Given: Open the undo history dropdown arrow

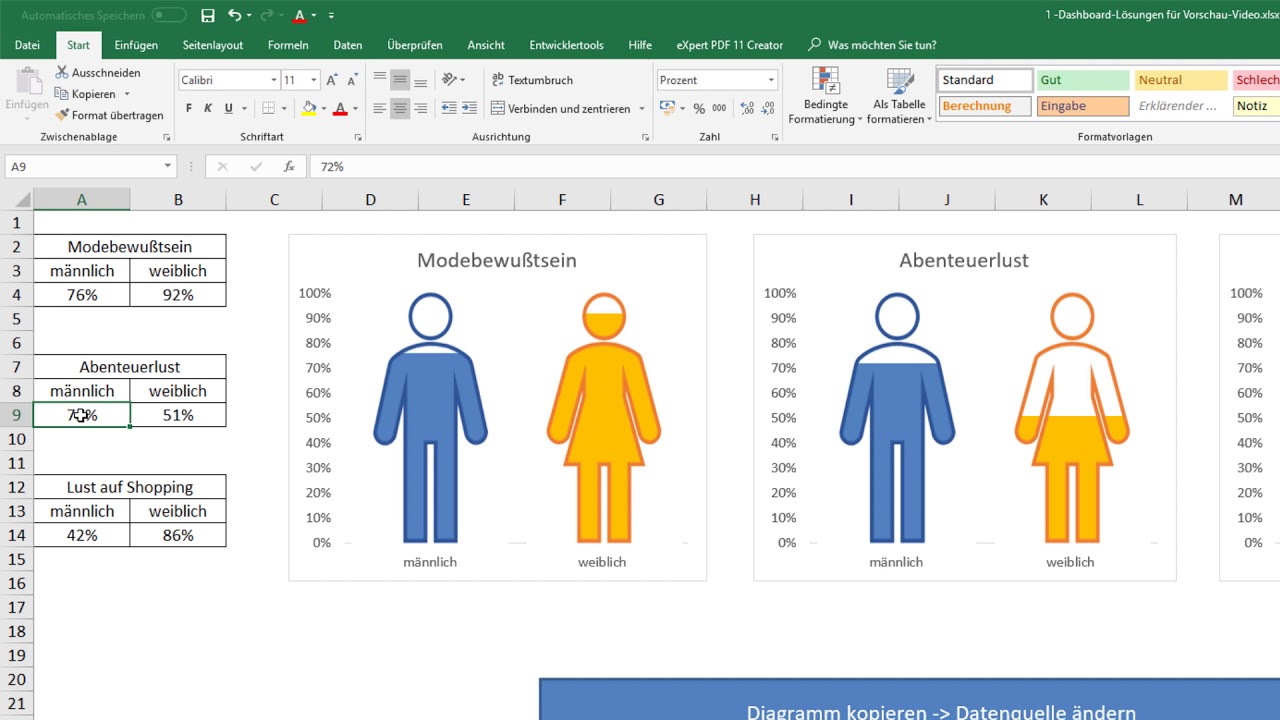Looking at the screenshot, I should [248, 15].
